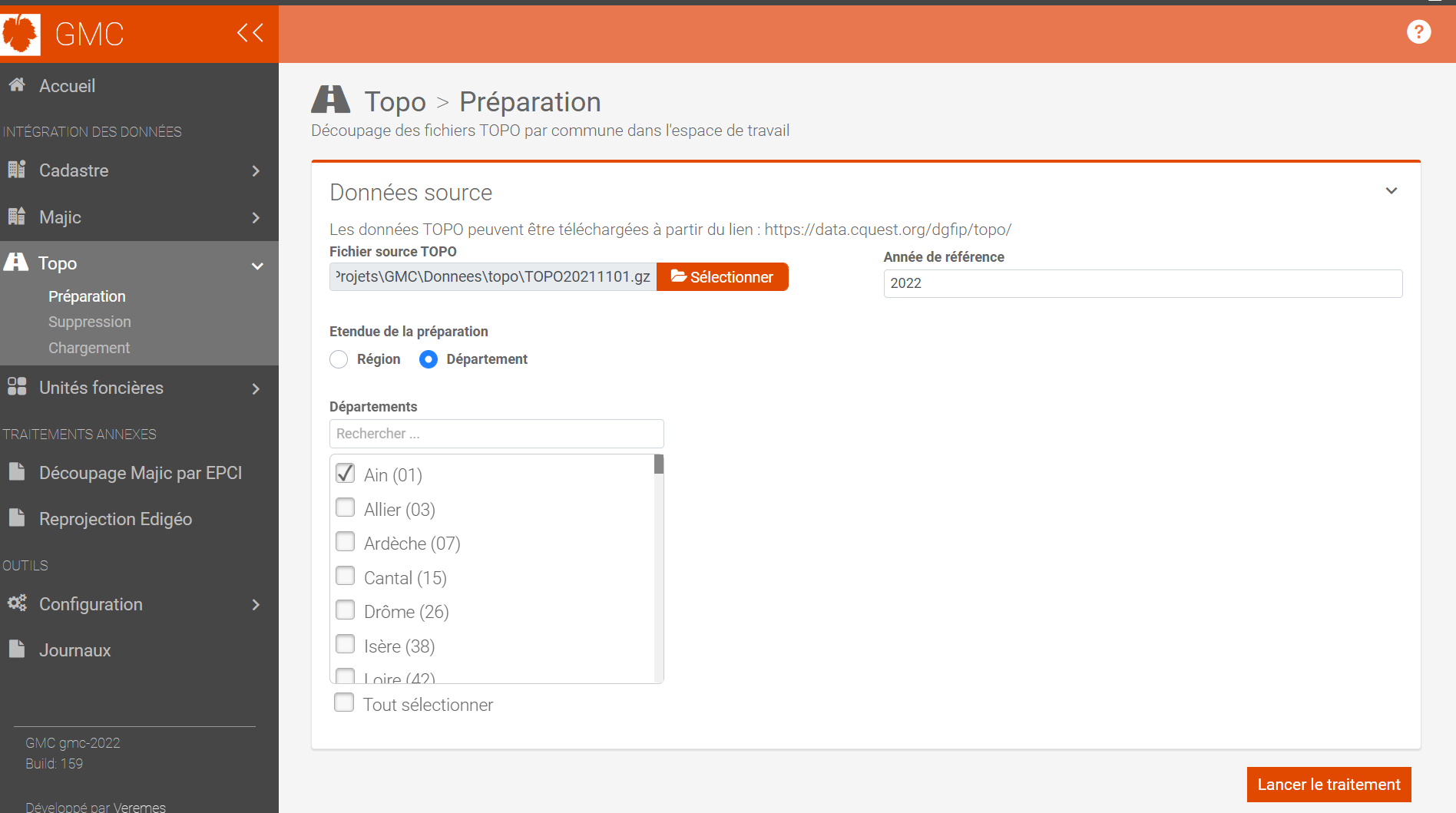Collapse the sidebar with double chevron

(250, 32)
